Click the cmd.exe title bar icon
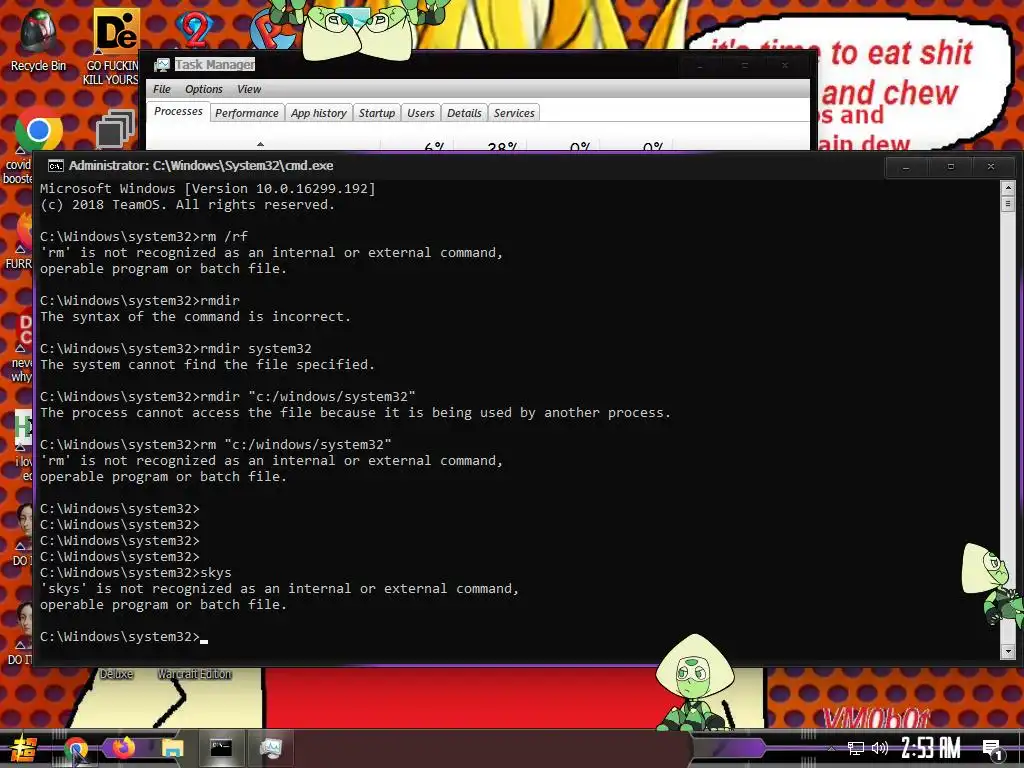The height and width of the screenshot is (768, 1024). 56,166
